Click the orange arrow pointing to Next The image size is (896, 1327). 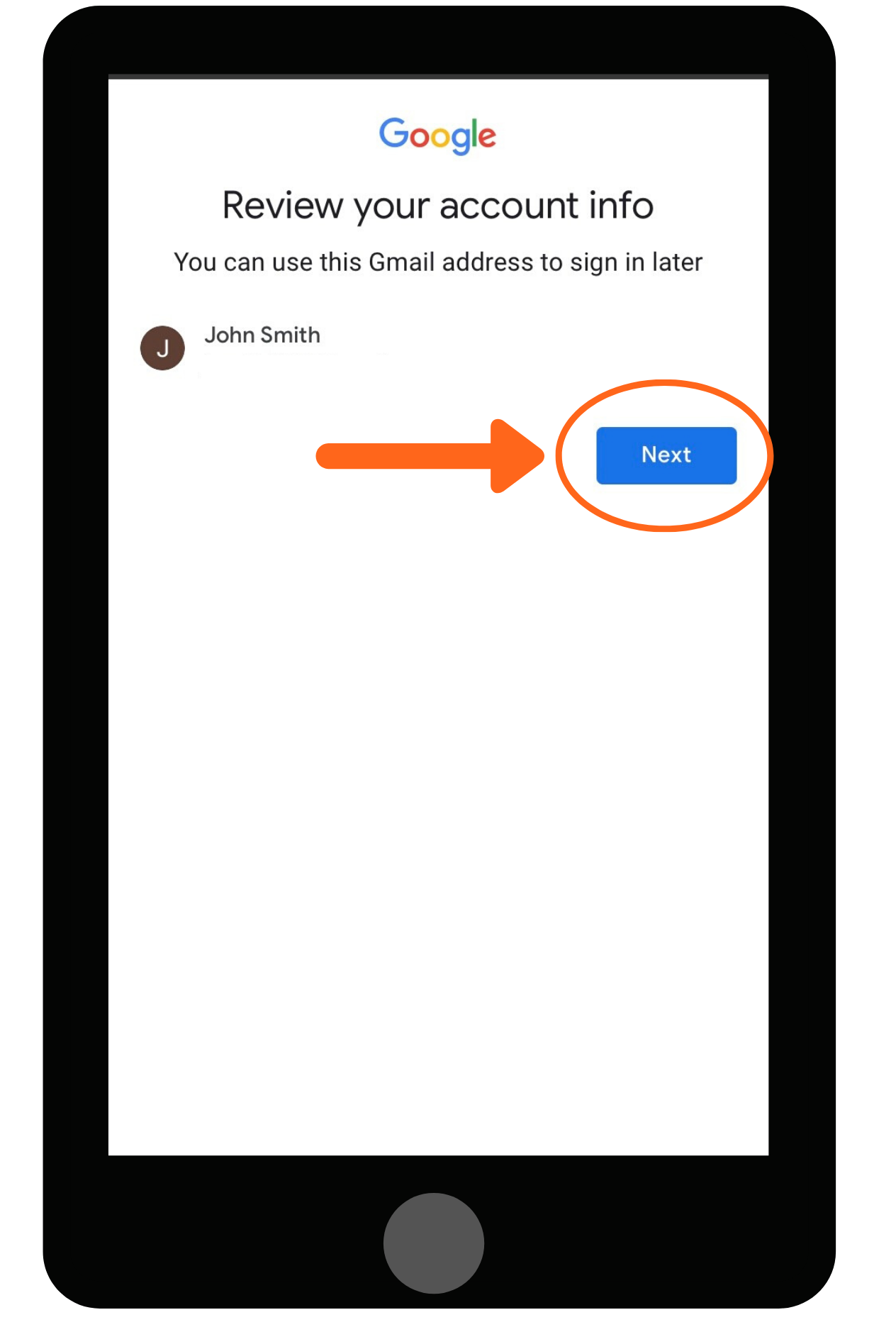(x=430, y=455)
